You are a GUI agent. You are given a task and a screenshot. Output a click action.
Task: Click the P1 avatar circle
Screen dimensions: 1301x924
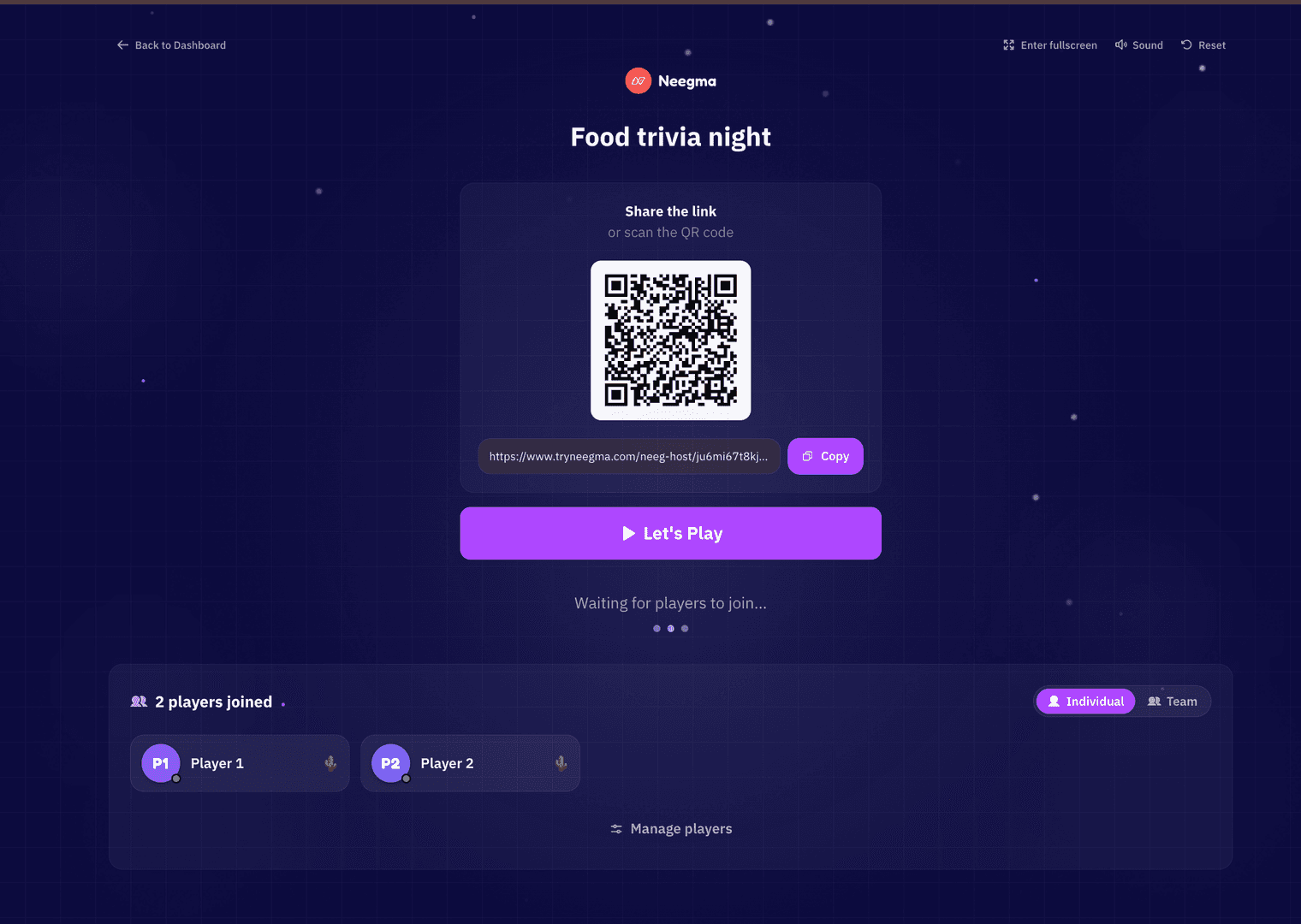click(161, 763)
